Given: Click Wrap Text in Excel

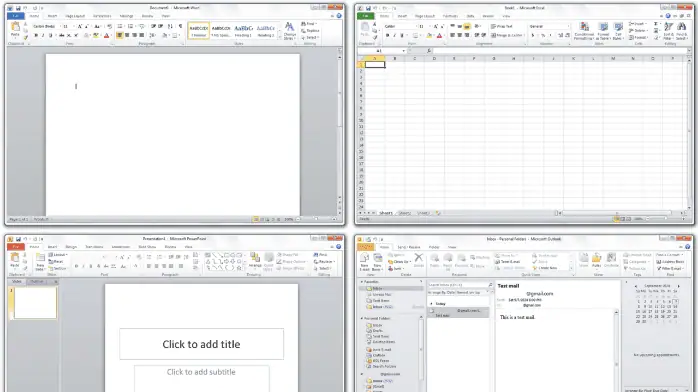Looking at the screenshot, I should (x=502, y=26).
